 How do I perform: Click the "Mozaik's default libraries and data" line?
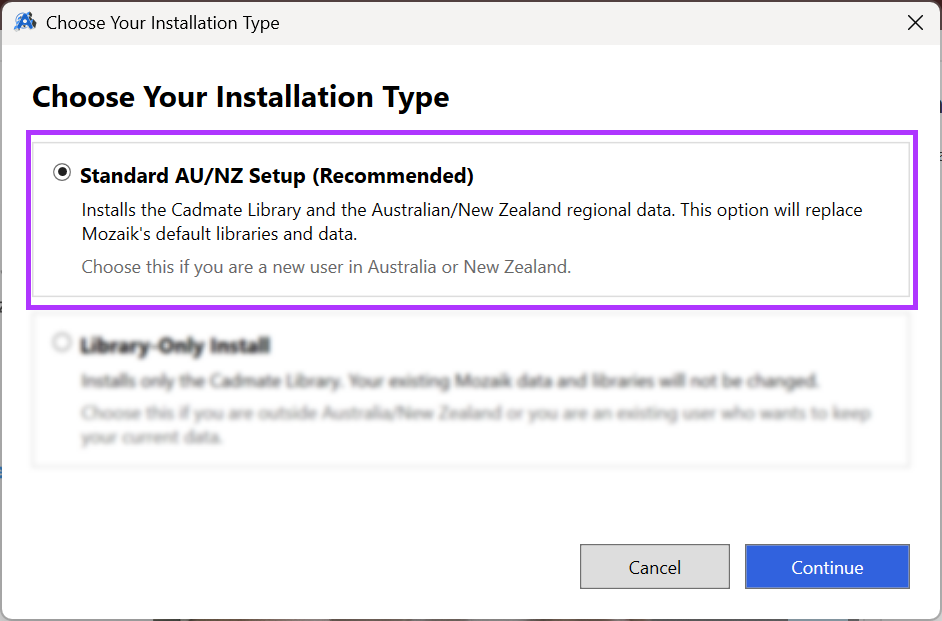tap(218, 235)
